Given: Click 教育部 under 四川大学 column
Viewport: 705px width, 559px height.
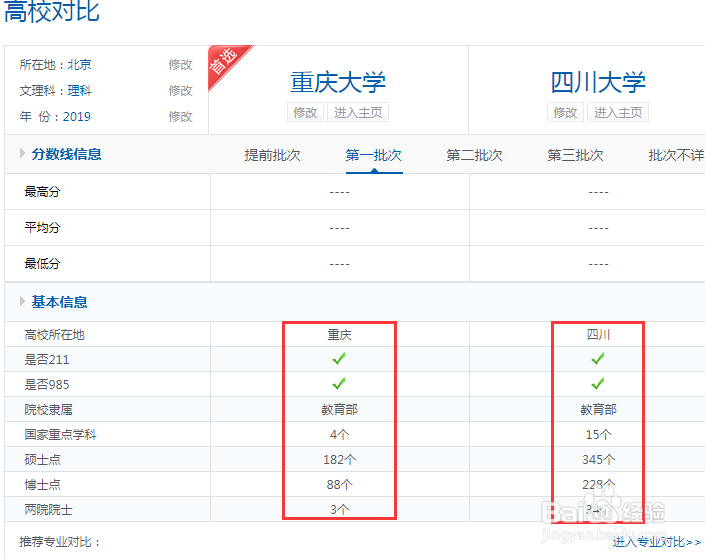Looking at the screenshot, I should tap(598, 410).
